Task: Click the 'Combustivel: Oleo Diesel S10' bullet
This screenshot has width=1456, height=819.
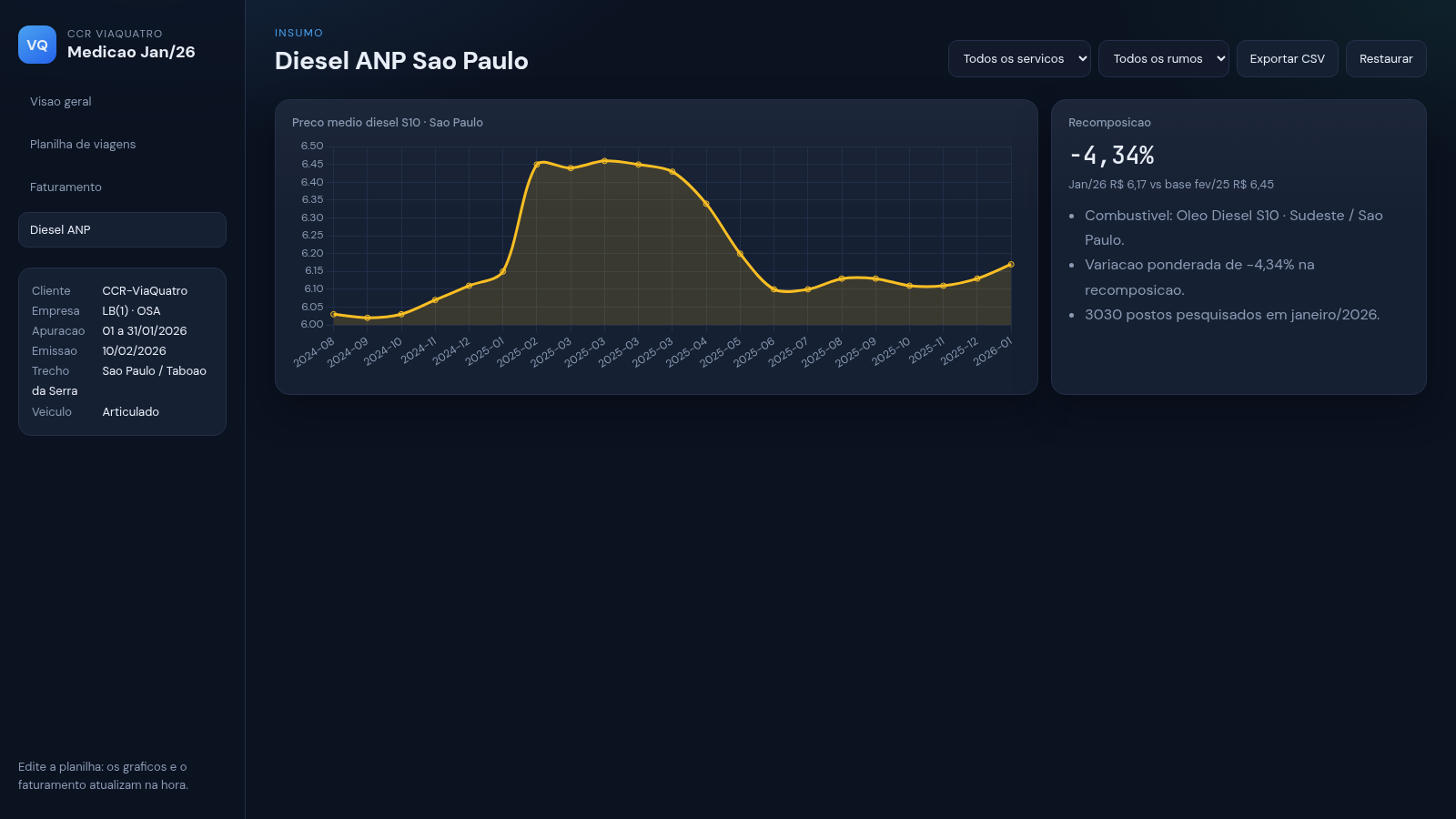Action: 1234,227
